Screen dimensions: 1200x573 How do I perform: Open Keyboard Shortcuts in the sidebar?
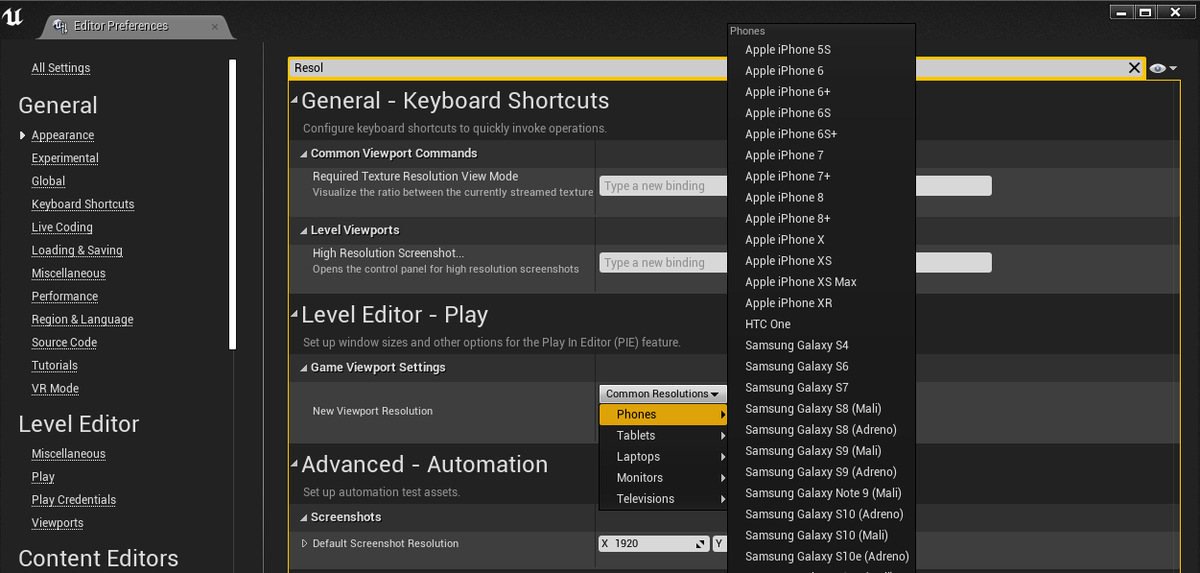83,204
